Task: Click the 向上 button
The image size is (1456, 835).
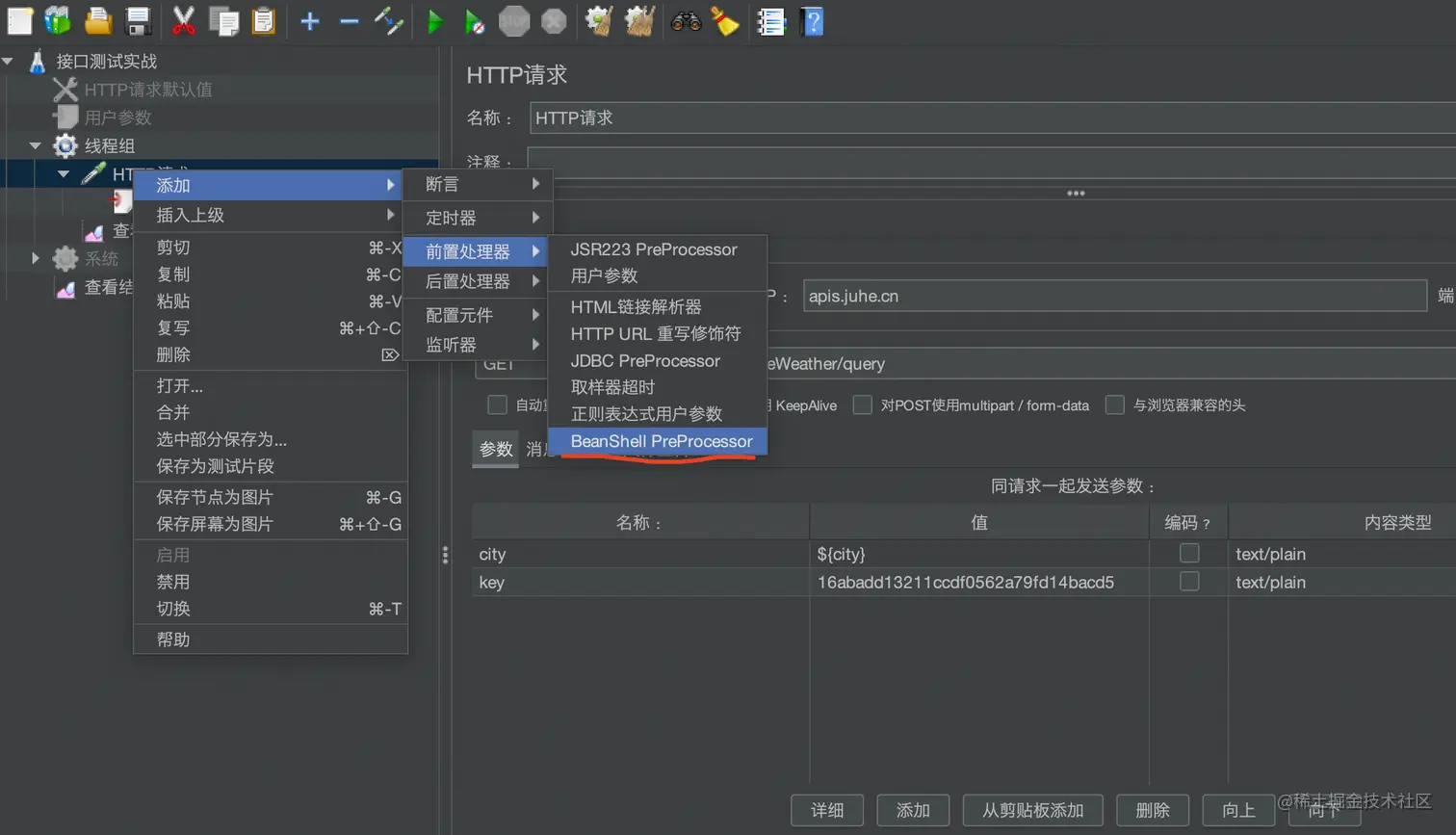Action: click(1238, 810)
